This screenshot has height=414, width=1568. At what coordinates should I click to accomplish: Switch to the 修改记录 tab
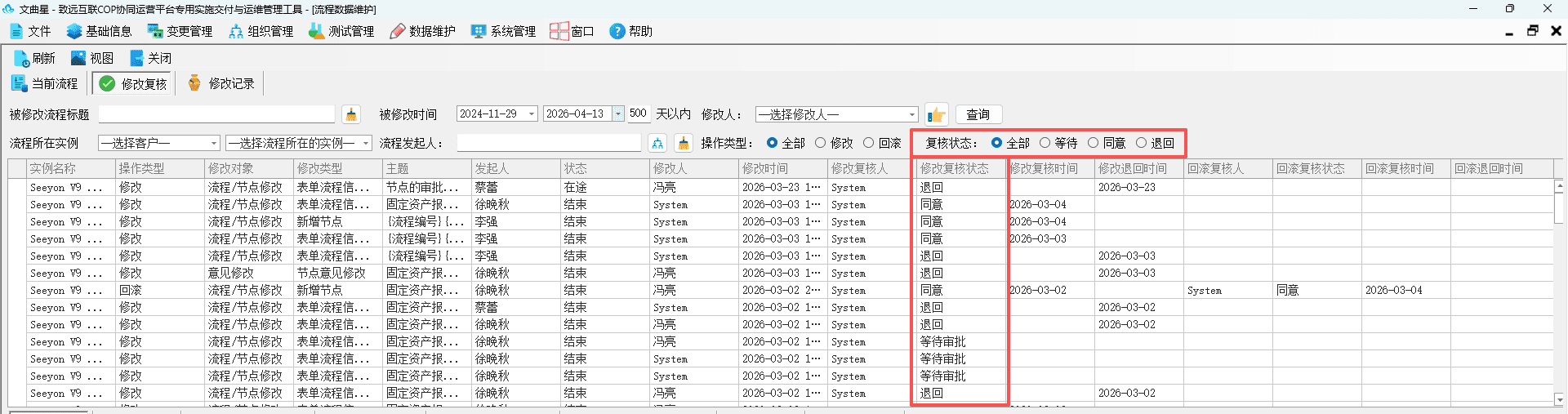[x=220, y=83]
